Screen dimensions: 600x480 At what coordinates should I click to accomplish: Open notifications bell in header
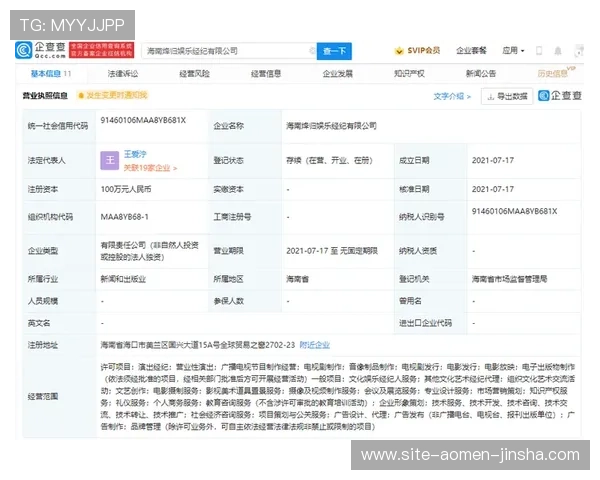[558, 51]
